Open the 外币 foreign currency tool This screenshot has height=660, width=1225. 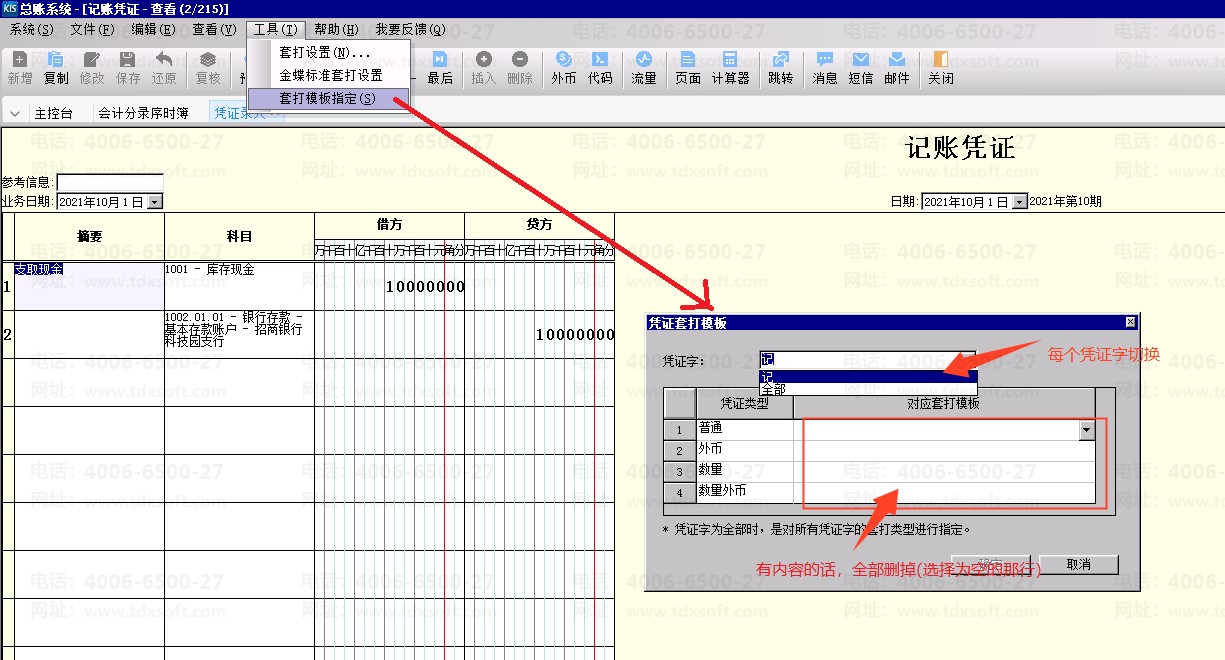[x=564, y=67]
